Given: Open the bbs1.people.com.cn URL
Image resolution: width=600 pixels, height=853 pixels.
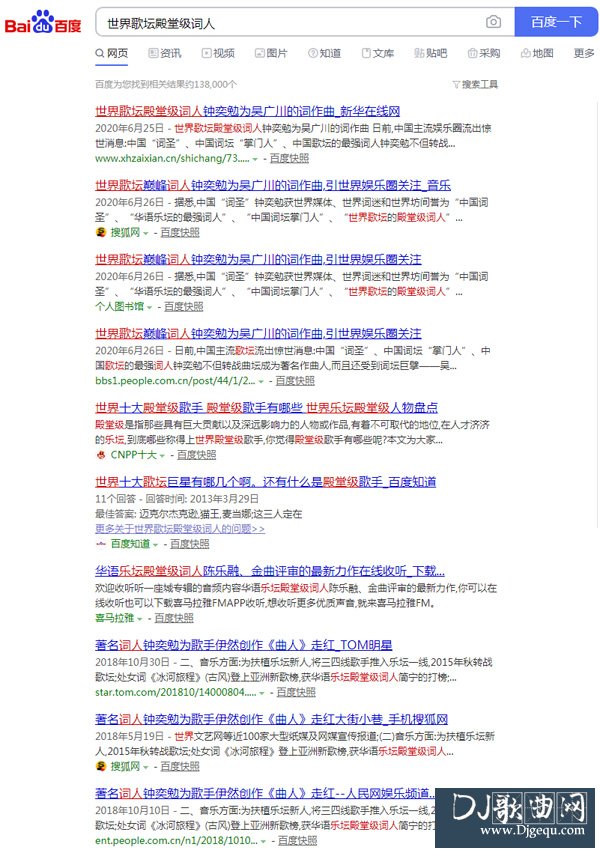Looking at the screenshot, I should [175, 381].
